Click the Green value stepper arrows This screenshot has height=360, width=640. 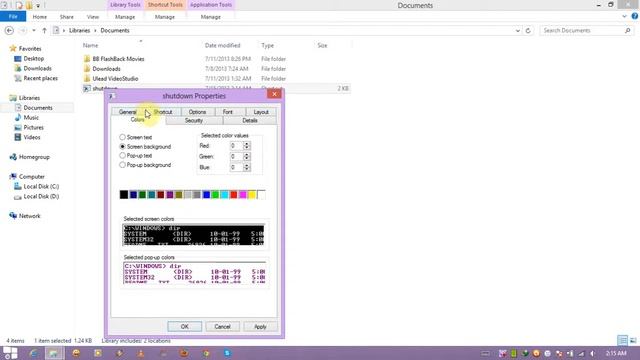pyautogui.click(x=247, y=156)
